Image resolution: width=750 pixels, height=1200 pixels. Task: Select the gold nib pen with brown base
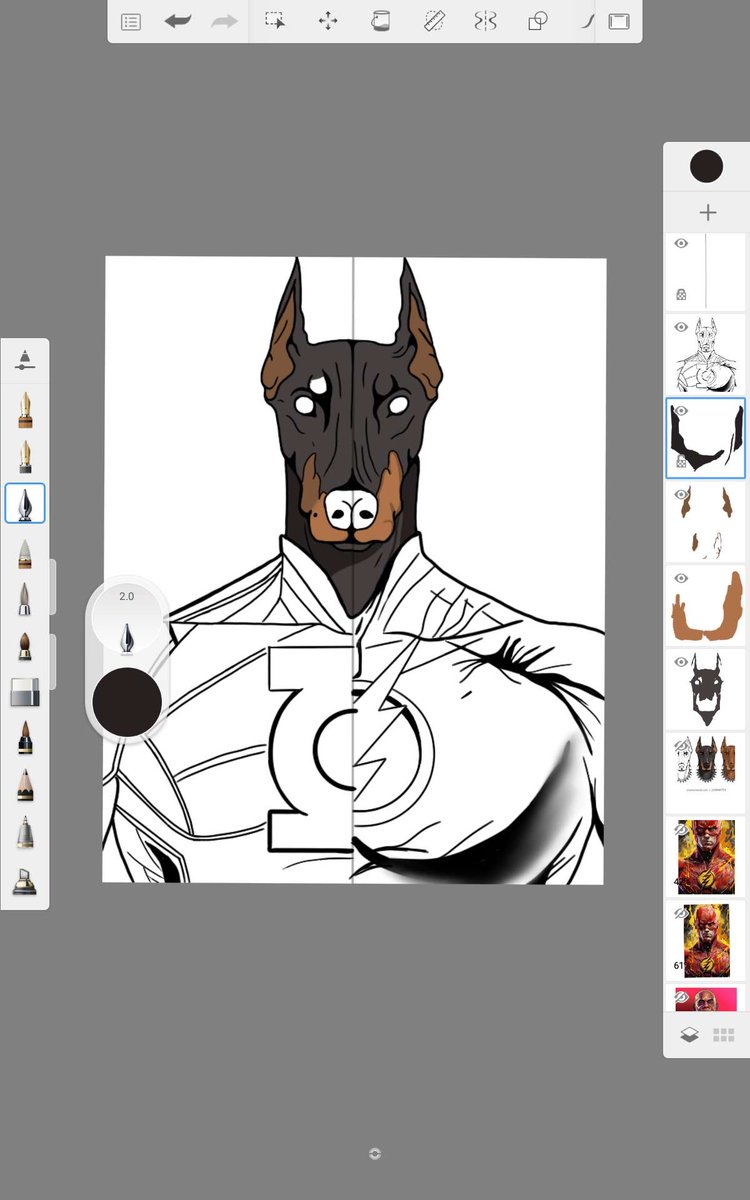coord(25,411)
